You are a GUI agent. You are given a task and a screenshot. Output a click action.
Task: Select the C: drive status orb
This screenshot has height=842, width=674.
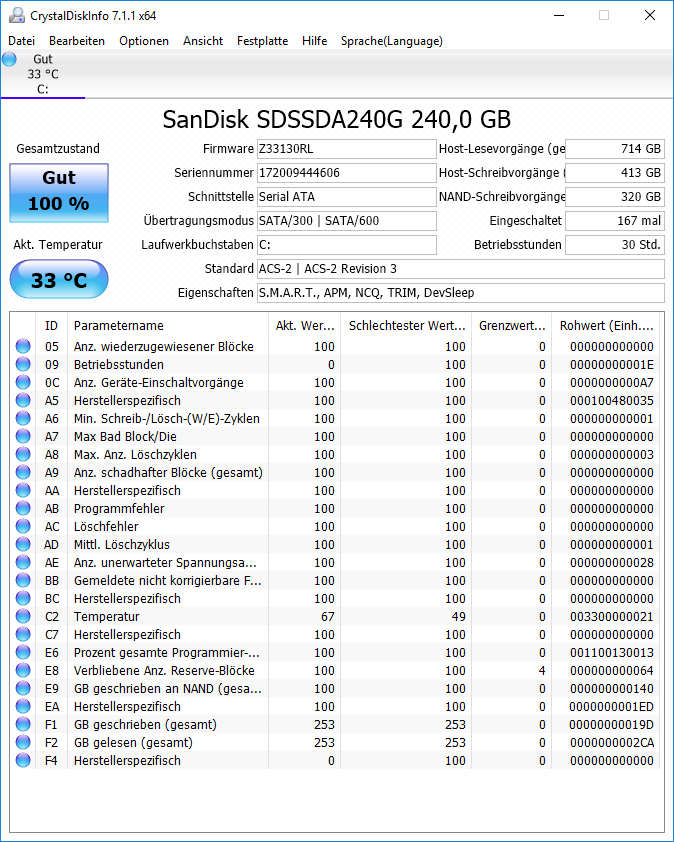coord(9,59)
